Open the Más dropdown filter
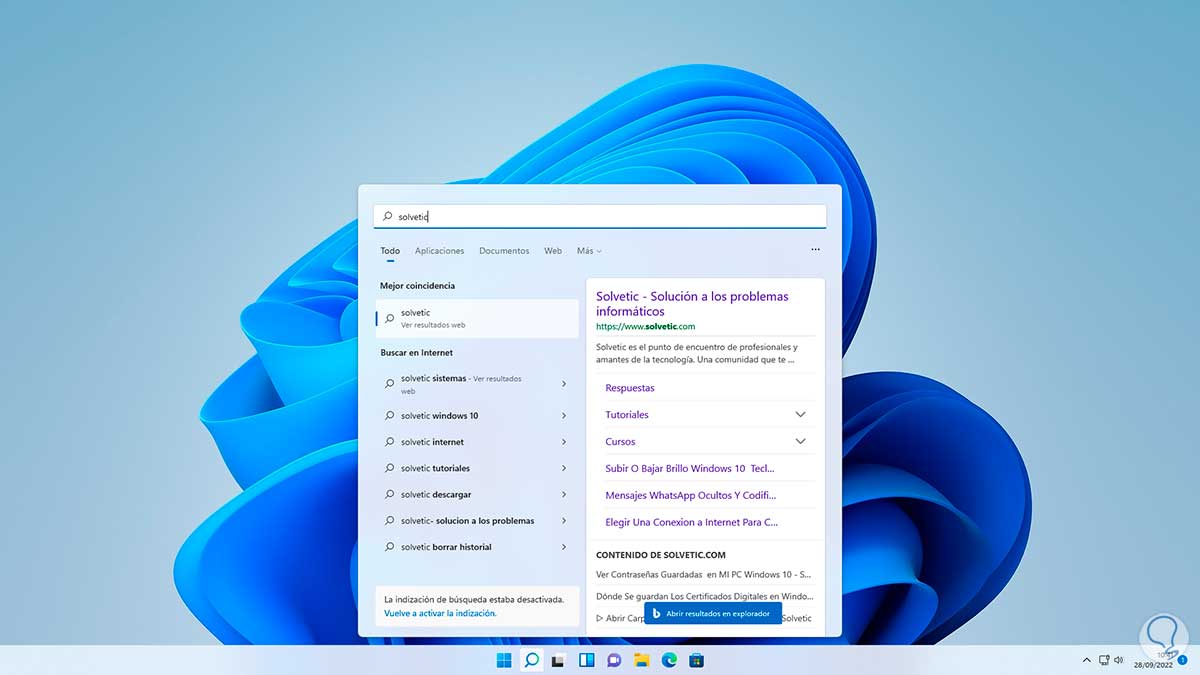 (589, 251)
